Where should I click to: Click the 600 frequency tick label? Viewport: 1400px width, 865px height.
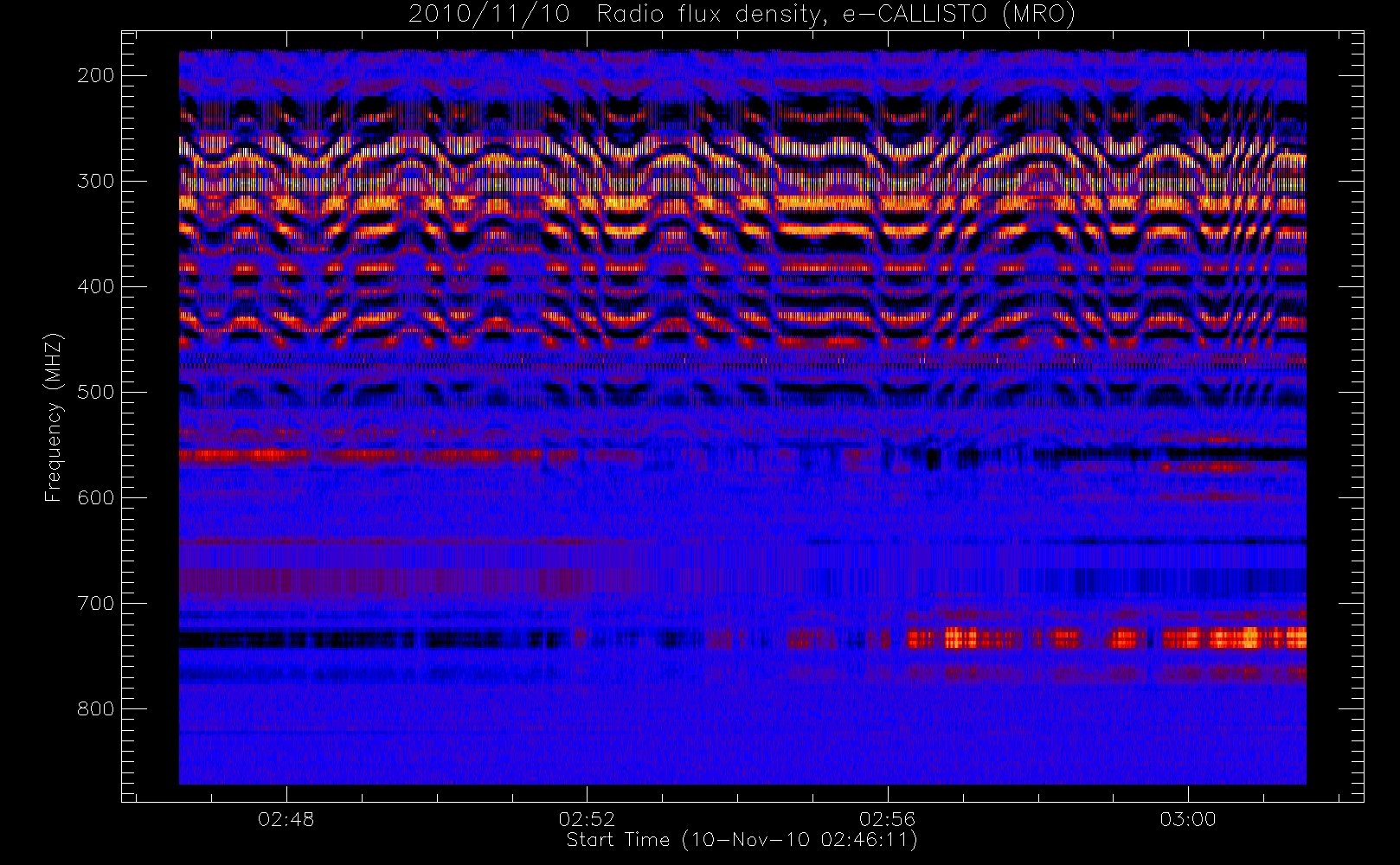[96, 497]
